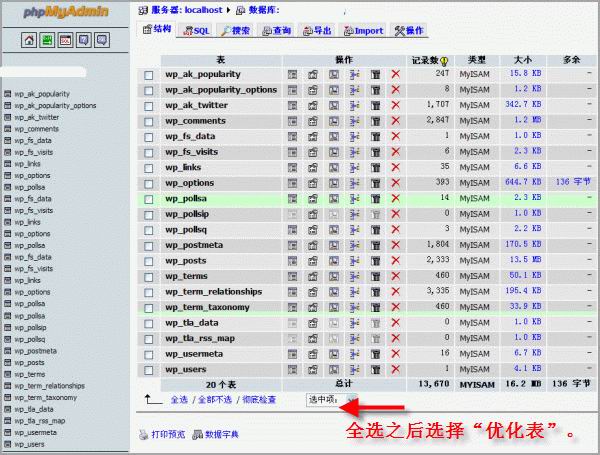Click the 全选 link
This screenshot has height=455, width=600.
coord(179,400)
